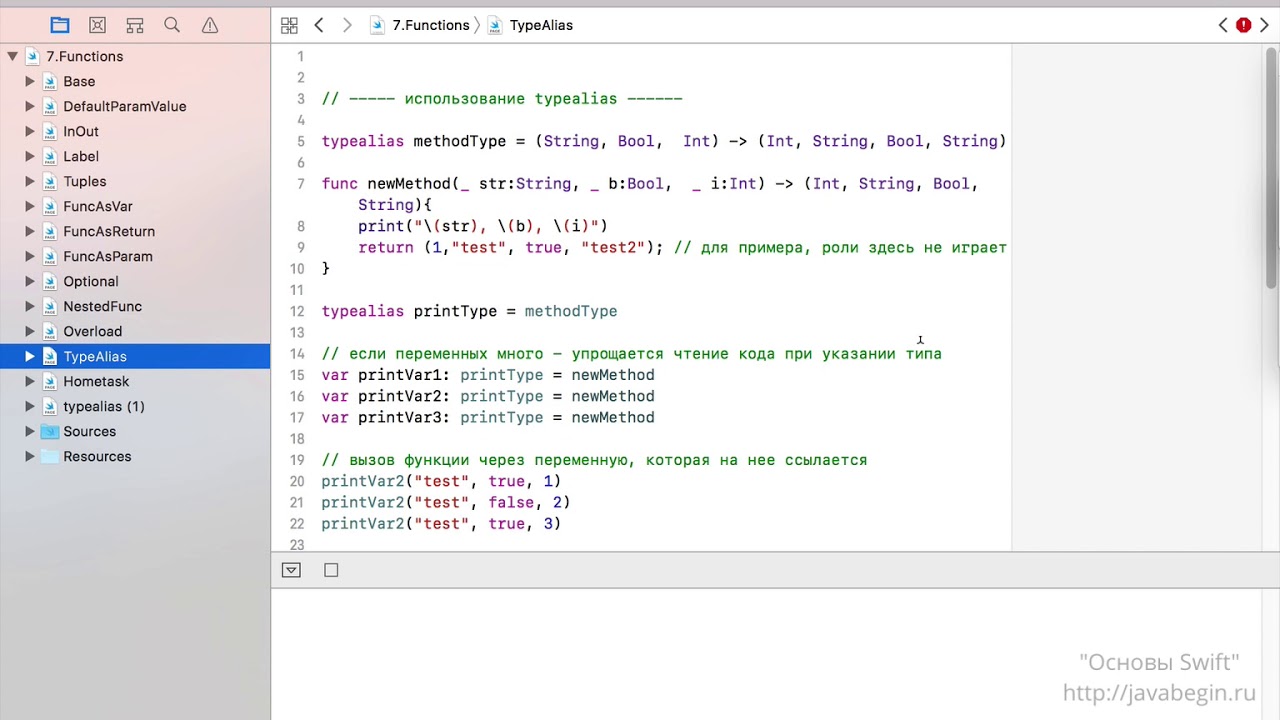Image resolution: width=1280 pixels, height=720 pixels.
Task: Click the 7.Functions playground file icon
Action: [32, 56]
